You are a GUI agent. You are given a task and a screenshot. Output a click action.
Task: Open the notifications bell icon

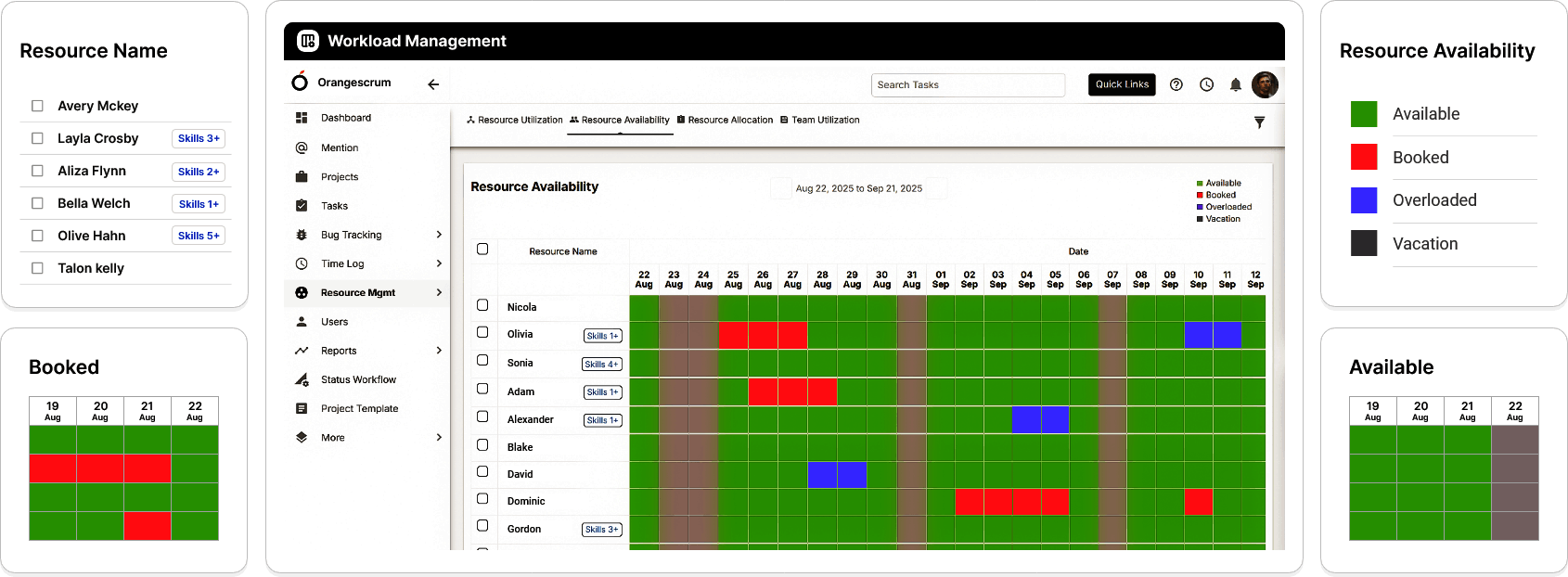[1236, 84]
